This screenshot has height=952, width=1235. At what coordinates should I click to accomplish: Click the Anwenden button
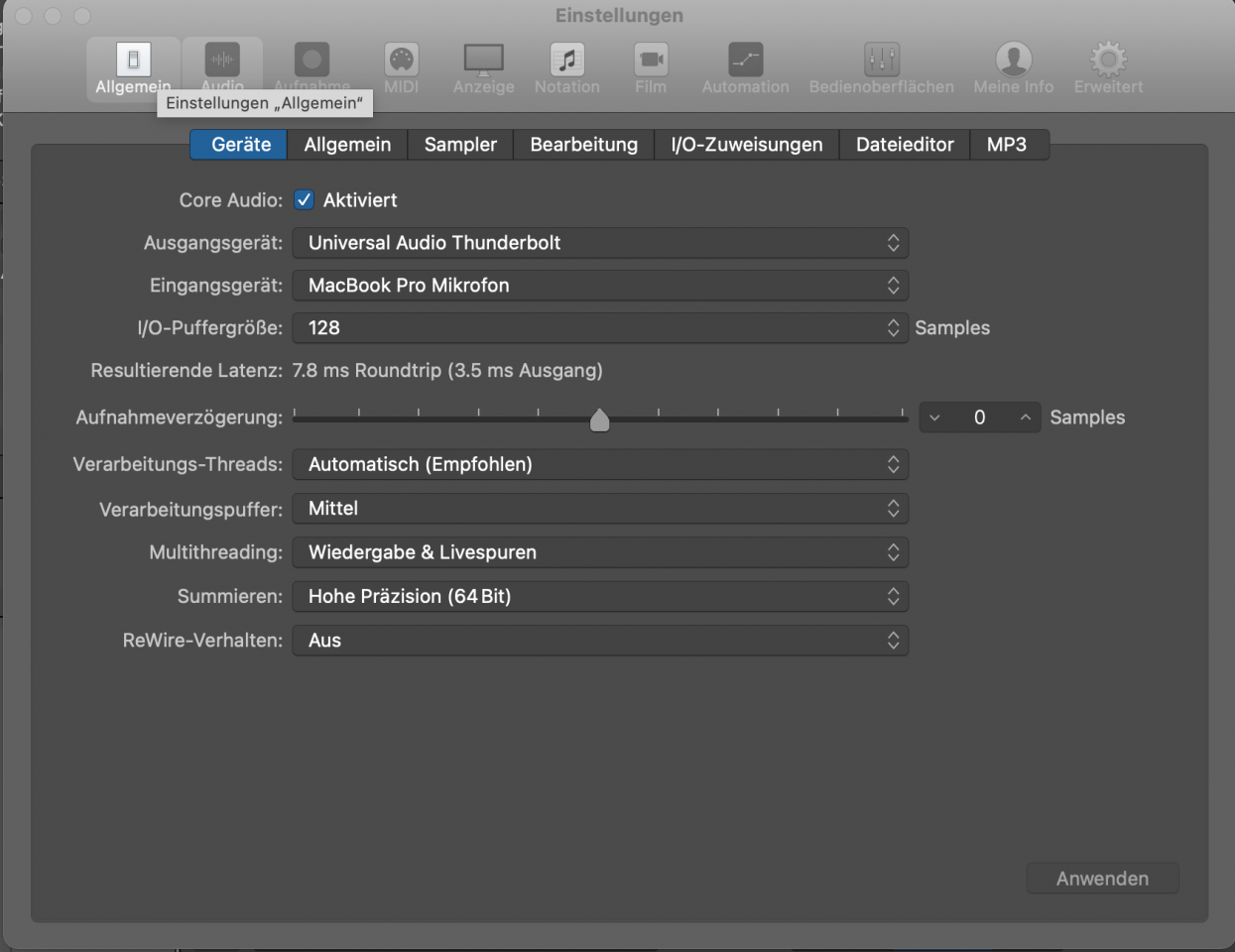pyautogui.click(x=1102, y=879)
